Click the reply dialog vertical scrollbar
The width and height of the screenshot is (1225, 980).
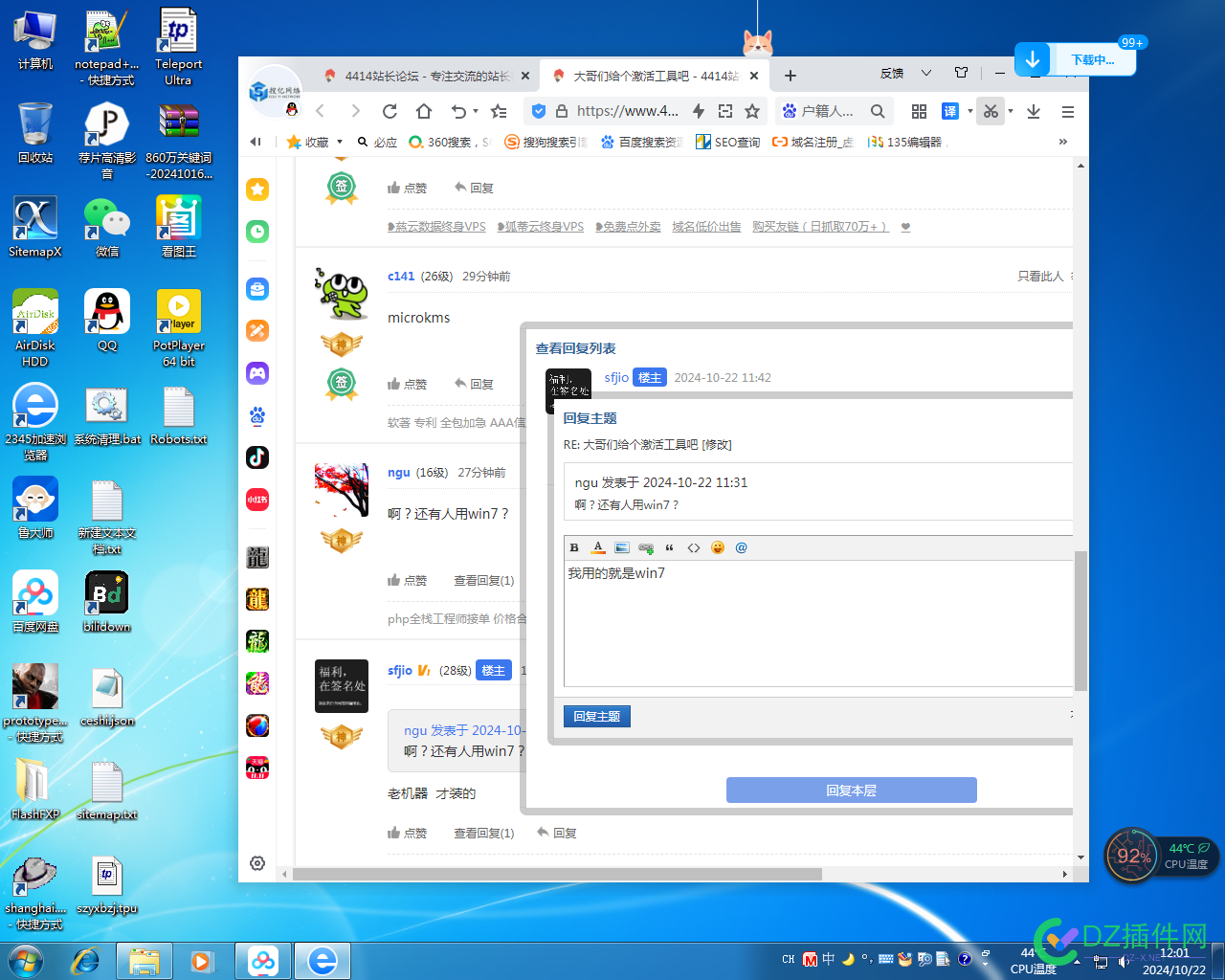[1081, 621]
